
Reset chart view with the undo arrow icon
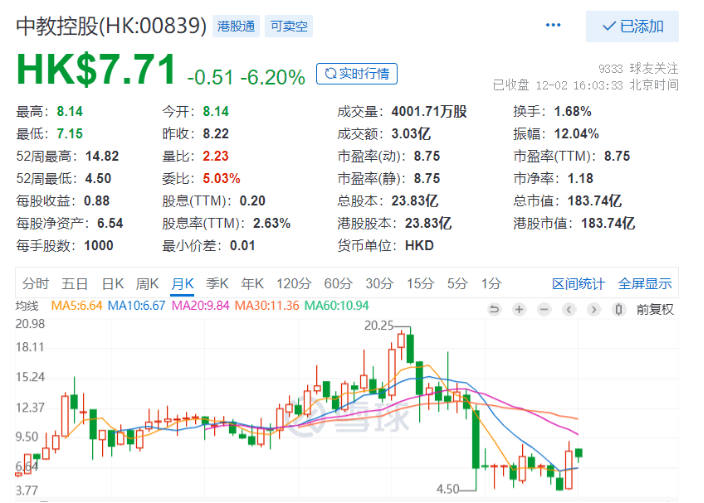pyautogui.click(x=493, y=309)
